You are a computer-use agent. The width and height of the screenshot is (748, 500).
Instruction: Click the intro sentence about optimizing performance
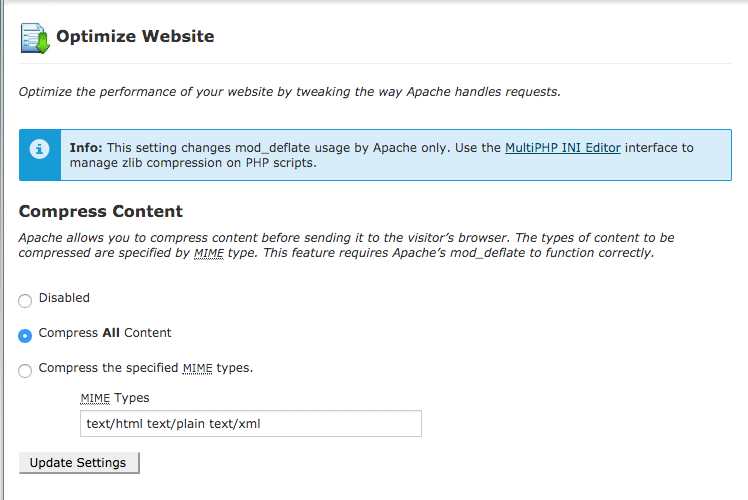point(290,92)
